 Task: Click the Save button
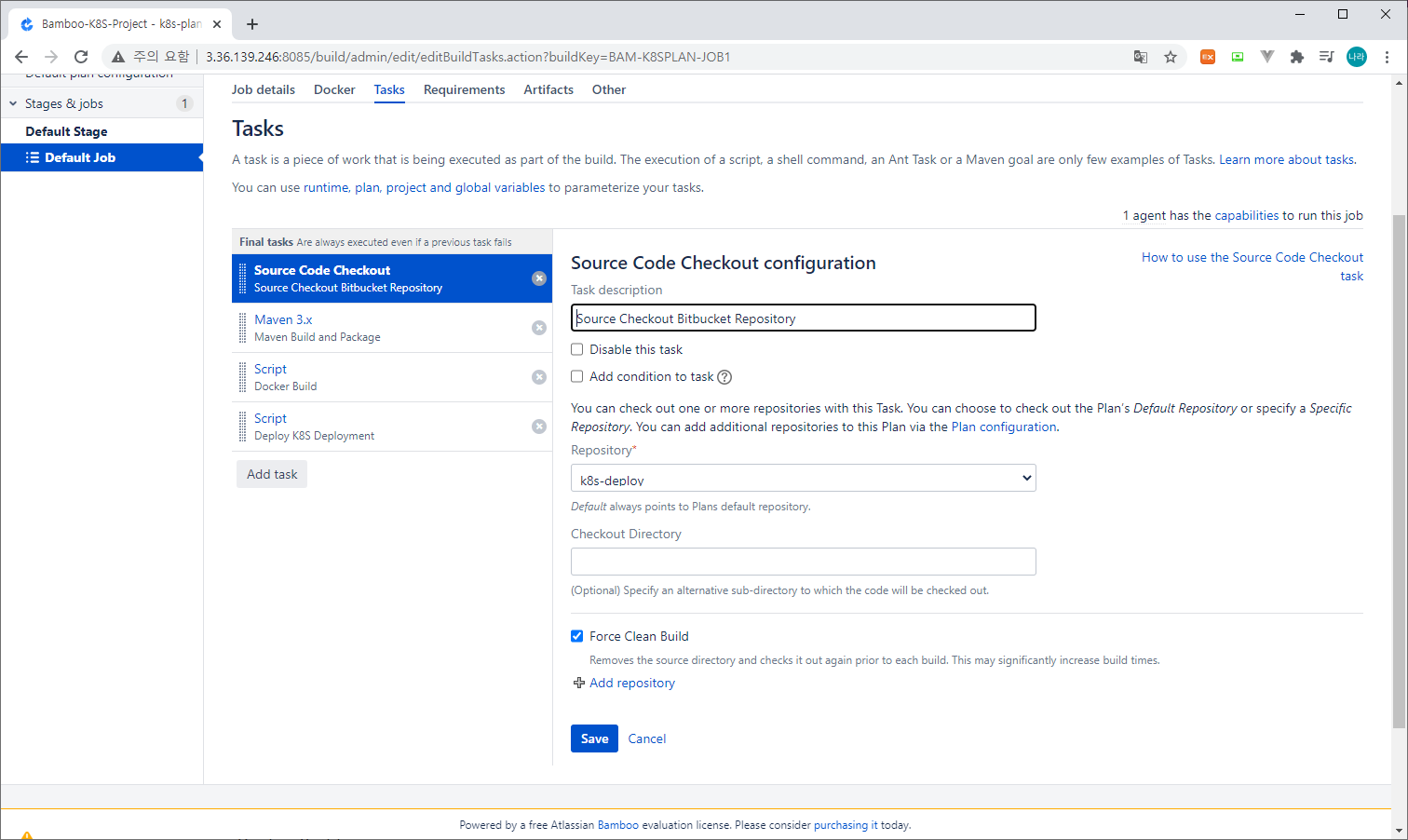594,738
